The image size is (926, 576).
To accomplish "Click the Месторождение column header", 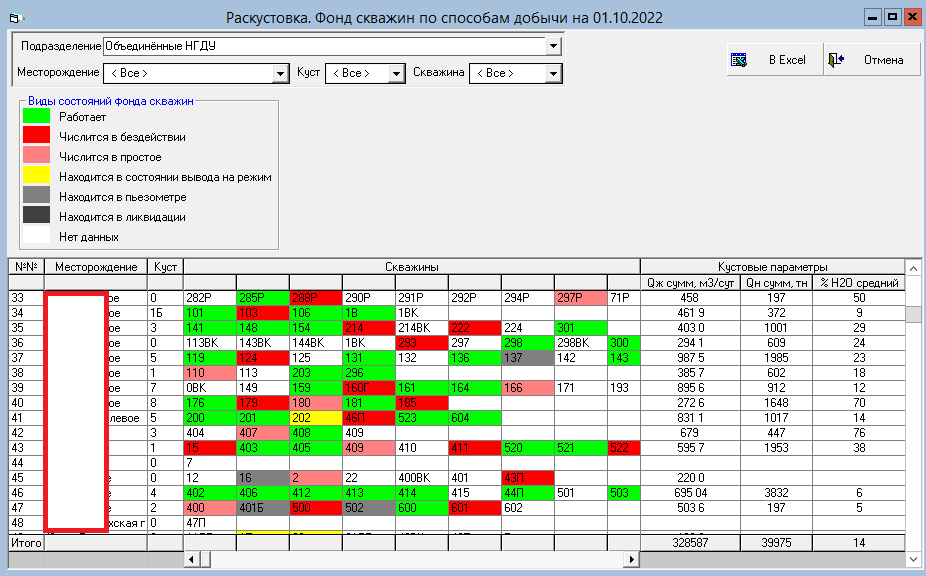I will pyautogui.click(x=96, y=267).
